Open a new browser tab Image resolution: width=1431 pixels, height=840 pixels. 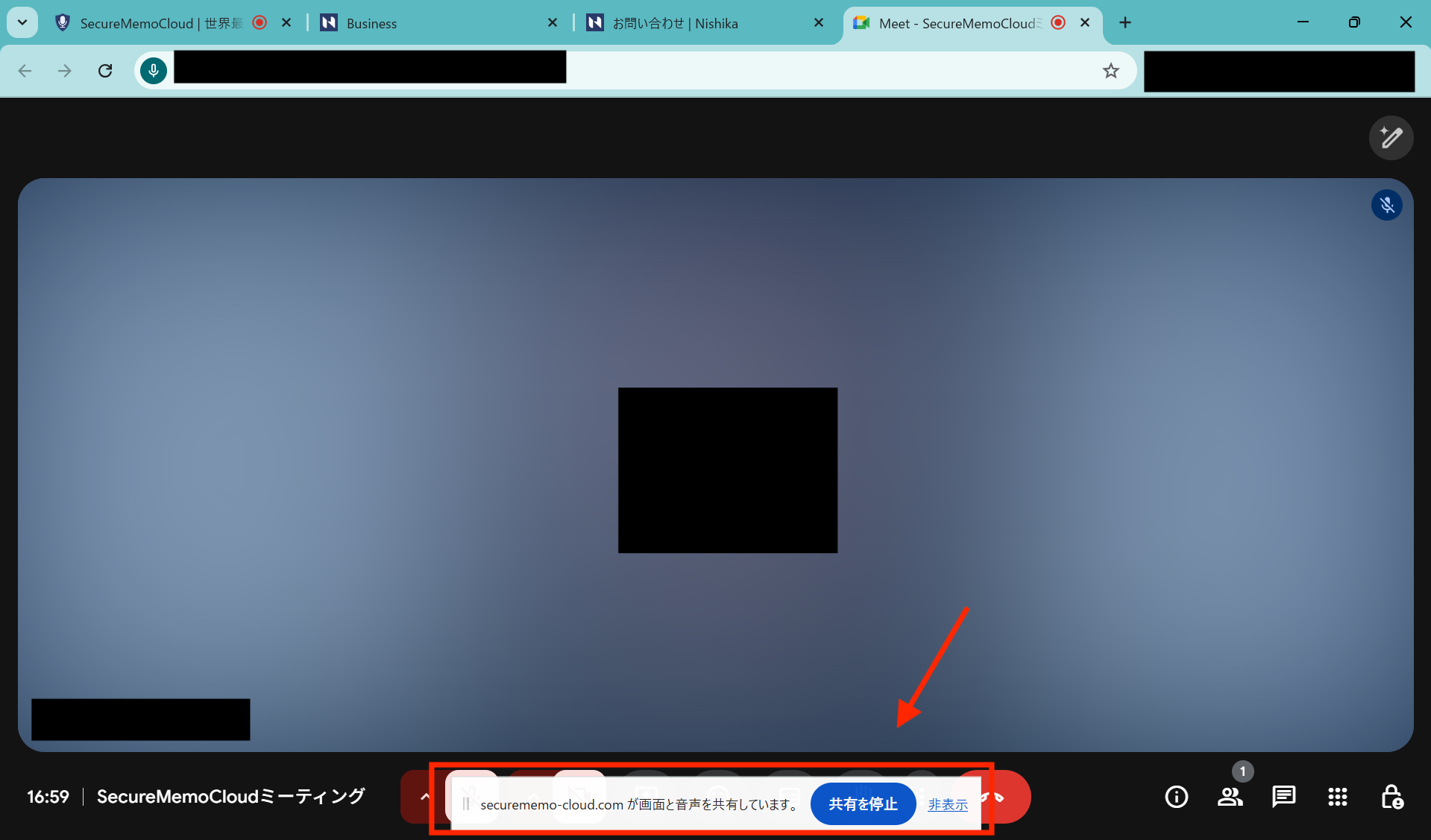tap(1125, 22)
